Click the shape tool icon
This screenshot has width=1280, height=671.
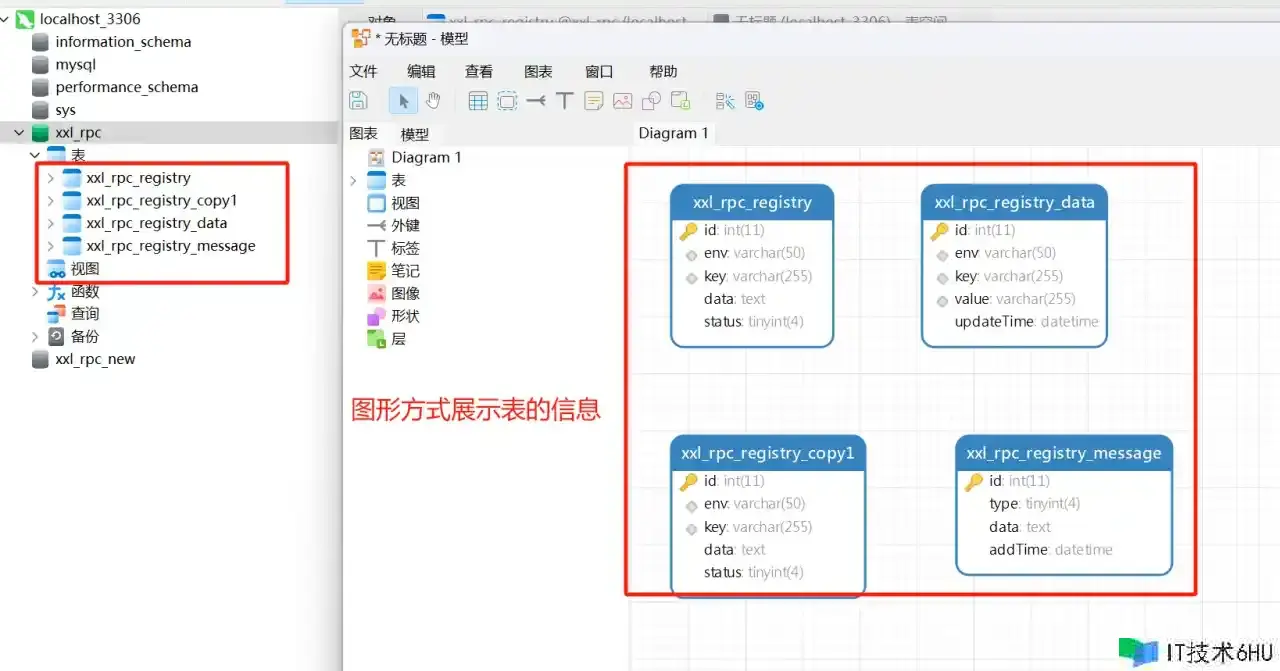651,101
